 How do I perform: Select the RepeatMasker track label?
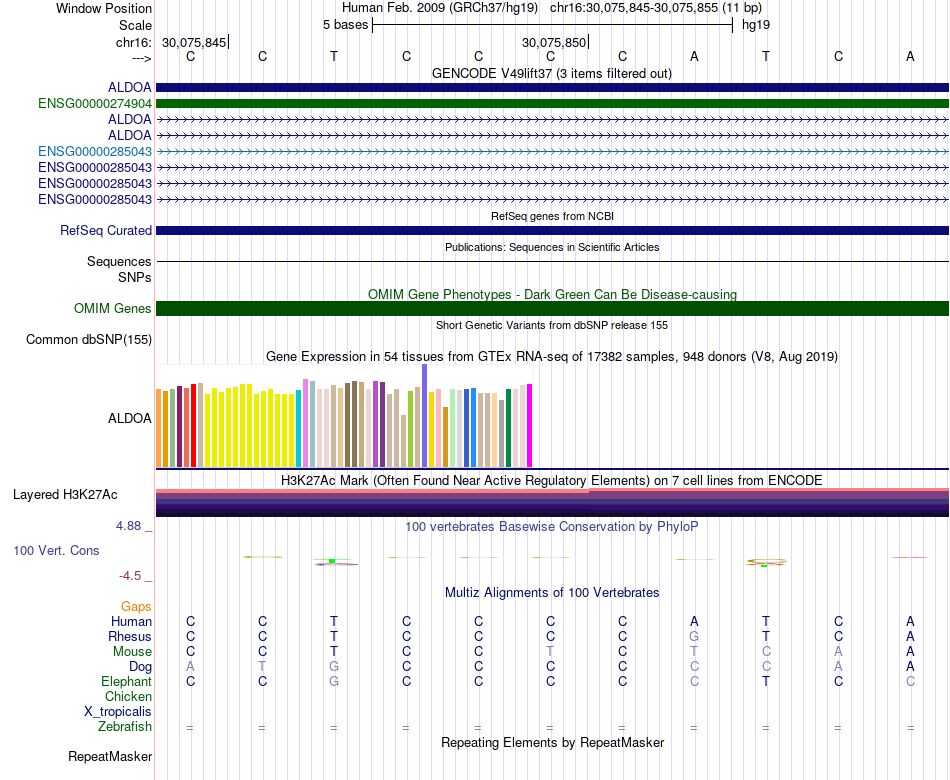(110, 756)
